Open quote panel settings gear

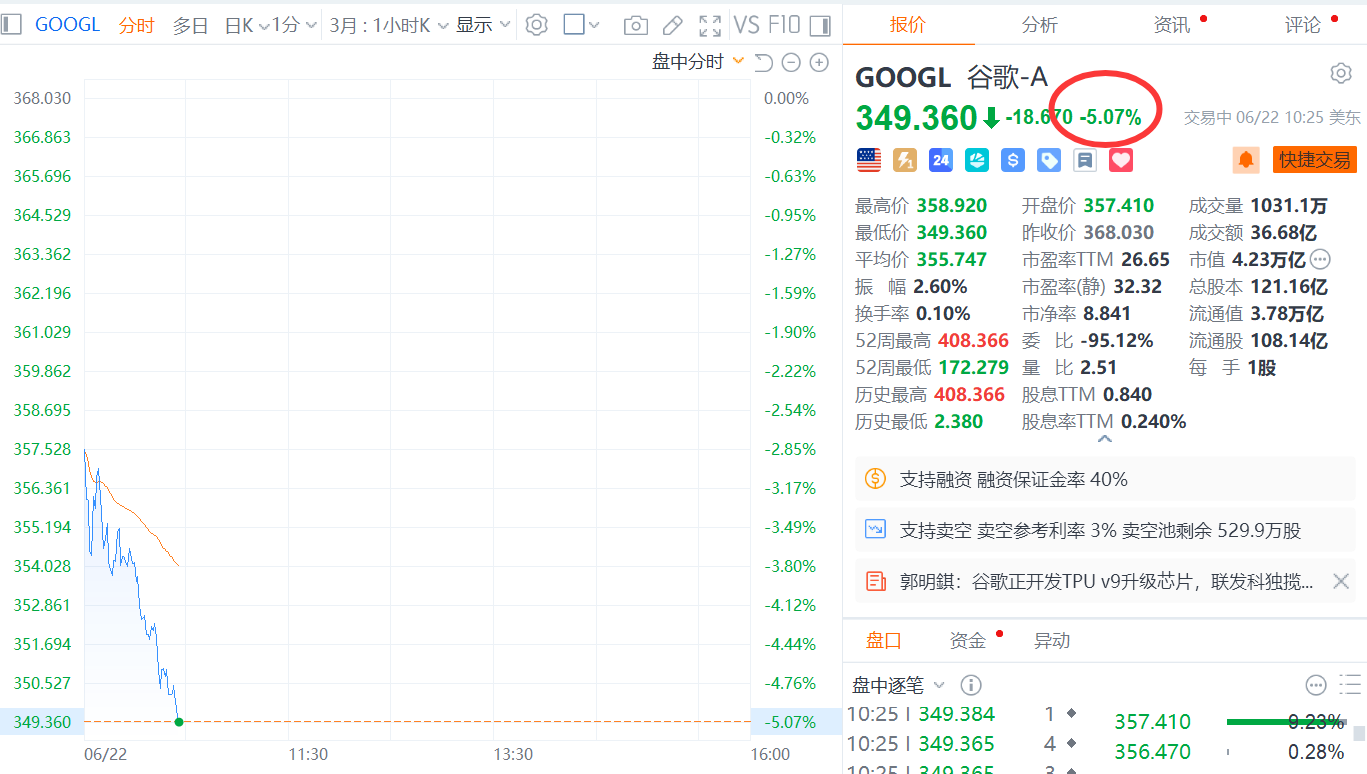pos(1341,73)
